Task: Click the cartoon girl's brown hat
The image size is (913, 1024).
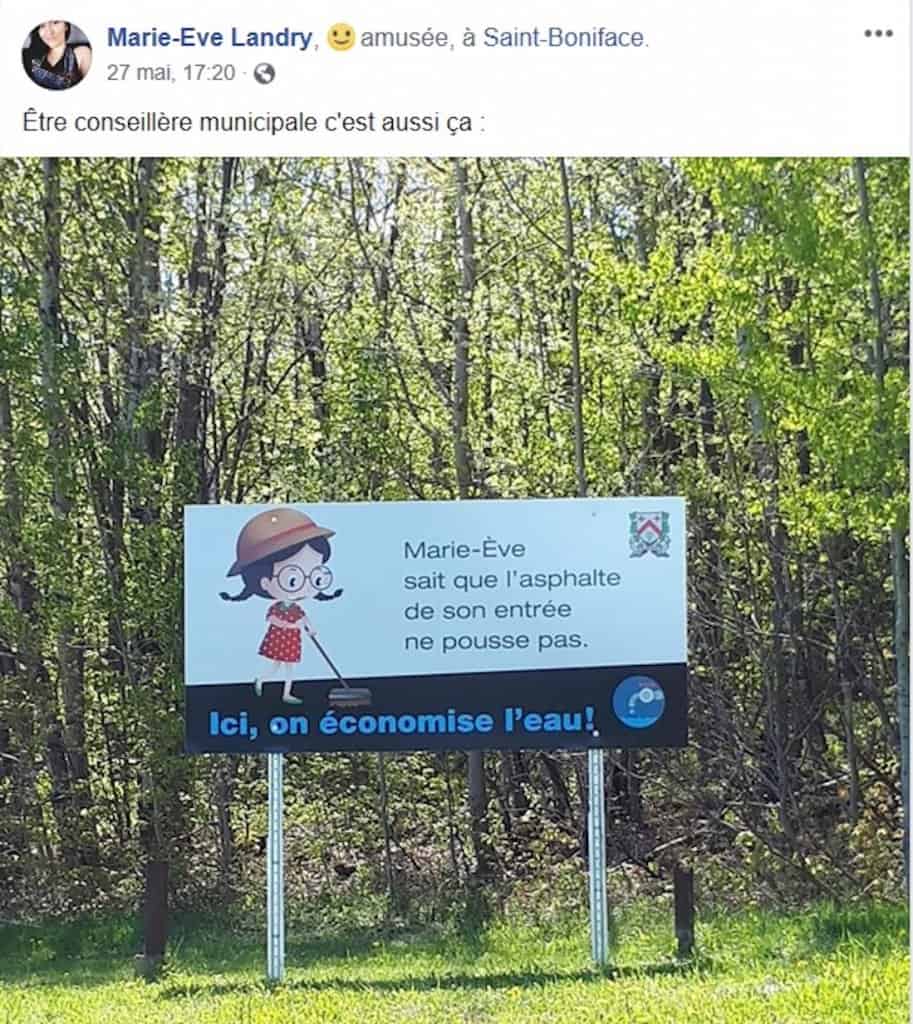Action: click(280, 538)
